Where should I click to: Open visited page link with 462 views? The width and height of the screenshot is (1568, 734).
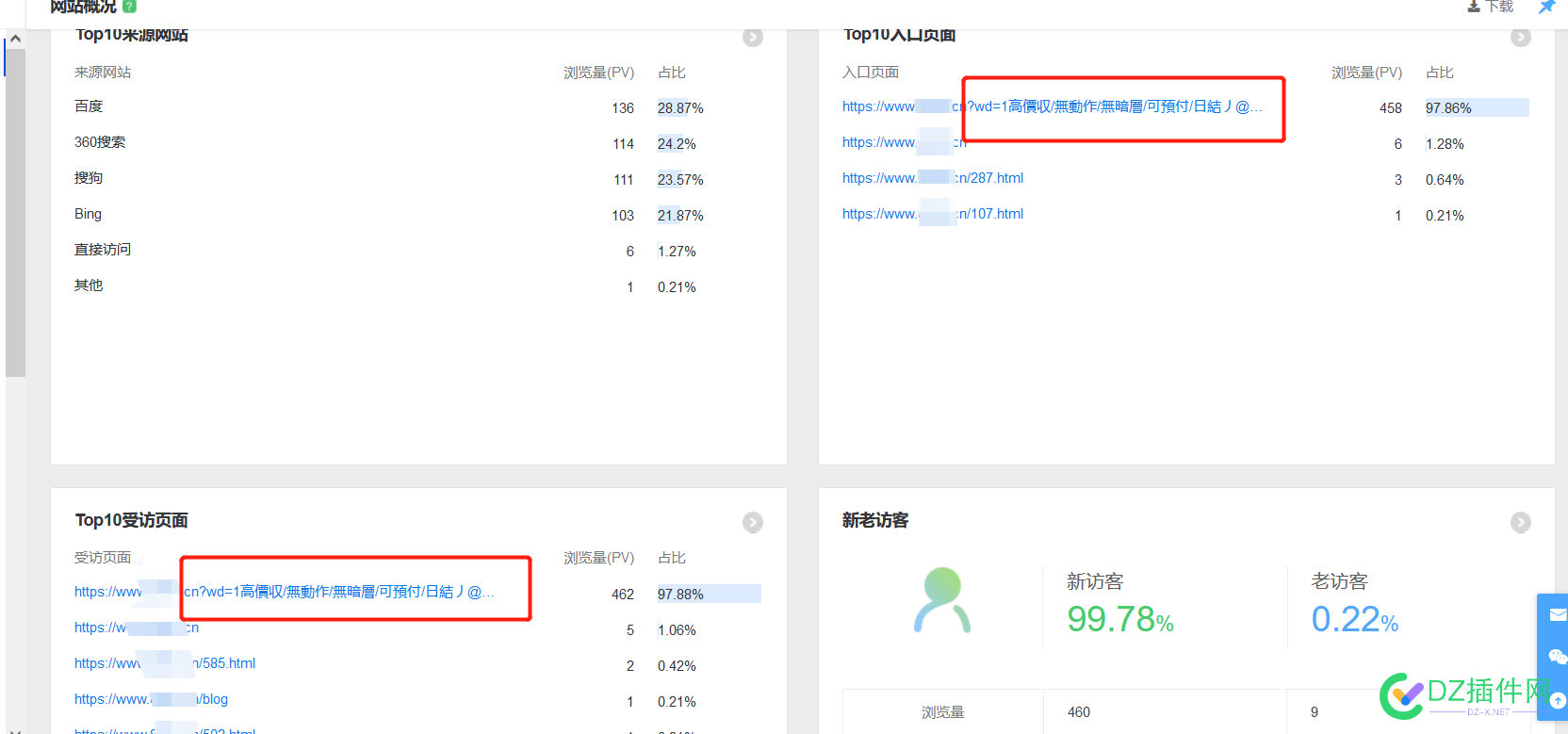[284, 592]
